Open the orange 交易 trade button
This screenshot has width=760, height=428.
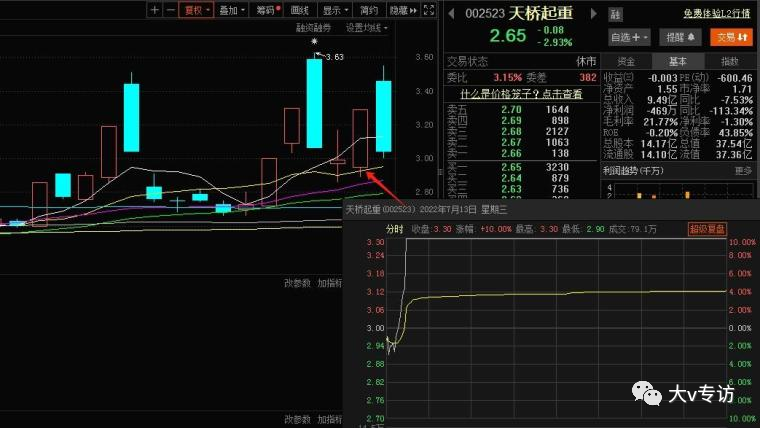click(x=731, y=37)
